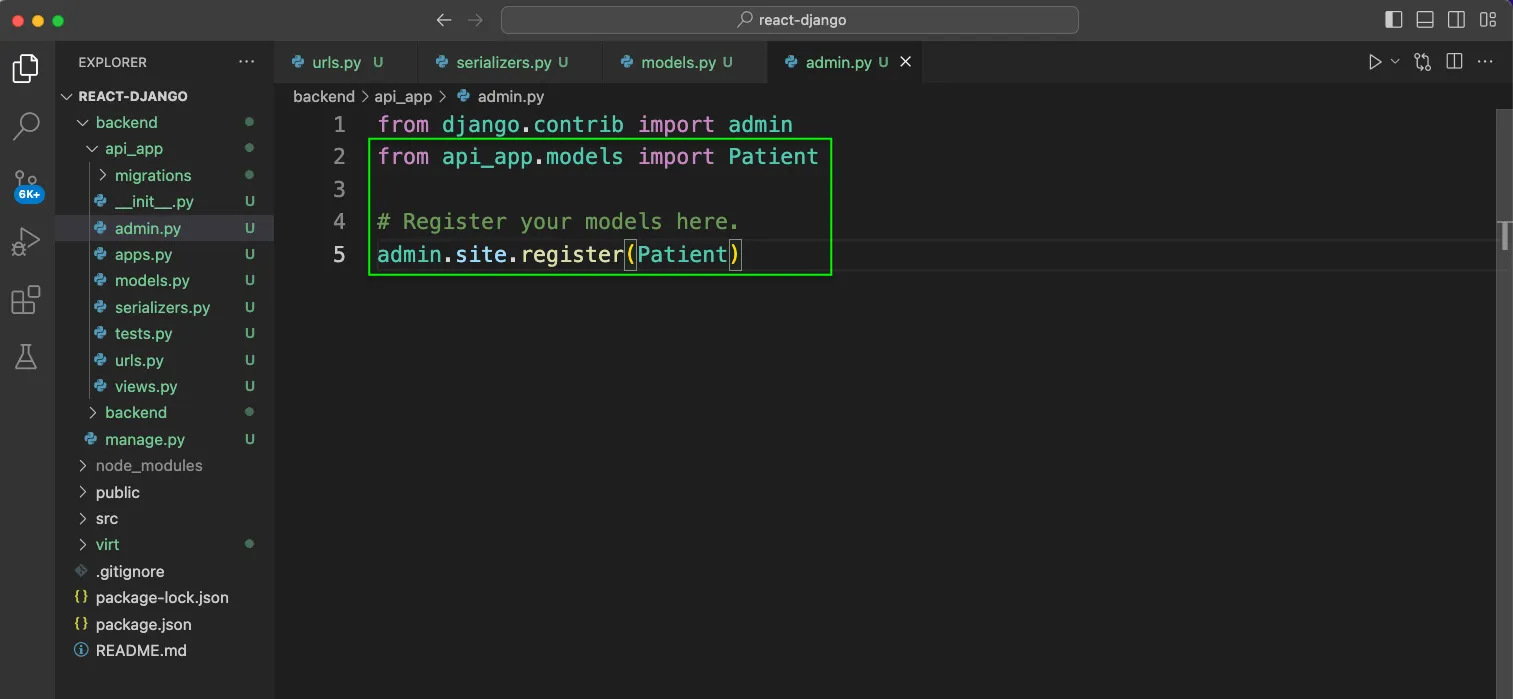This screenshot has width=1513, height=699.
Task: Close the admin.py editor tab
Action: pos(905,62)
